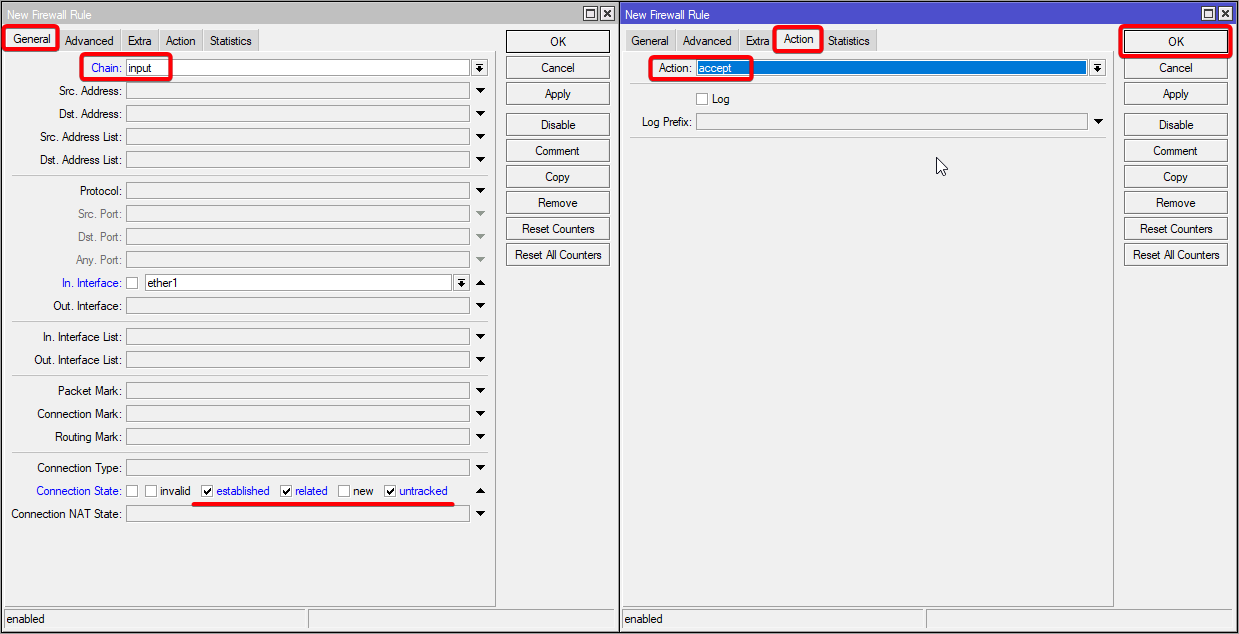1239x634 pixels.
Task: Uncheck the 'established' connection state
Action: point(208,491)
